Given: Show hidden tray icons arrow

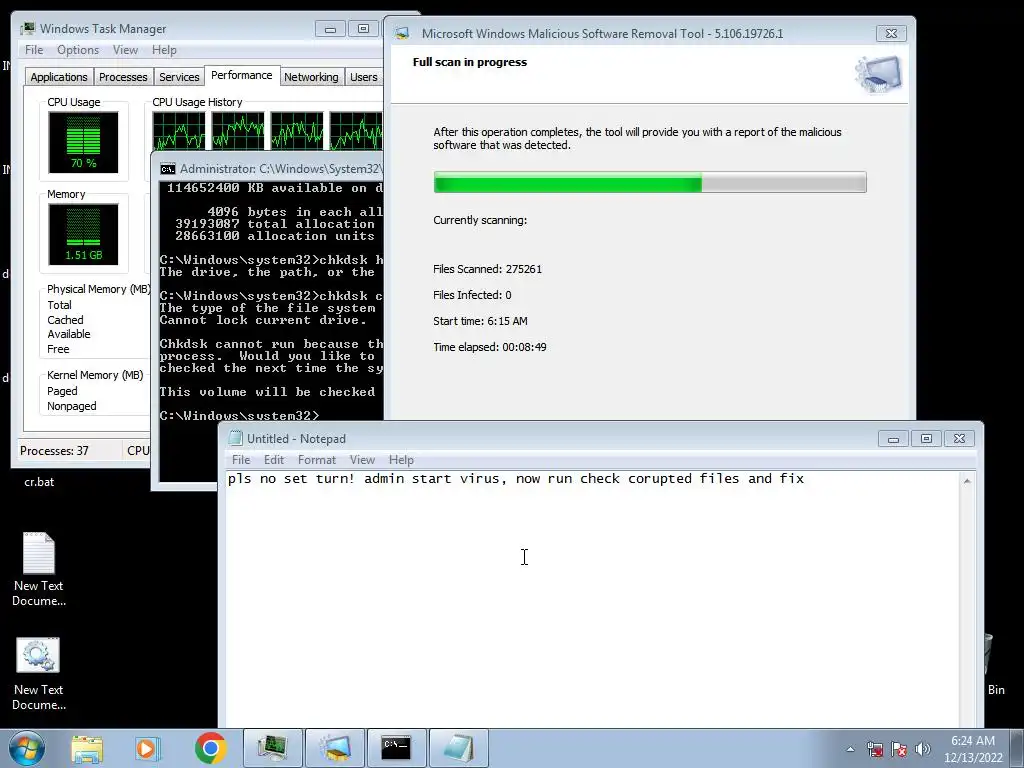Looking at the screenshot, I should pyautogui.click(x=850, y=749).
